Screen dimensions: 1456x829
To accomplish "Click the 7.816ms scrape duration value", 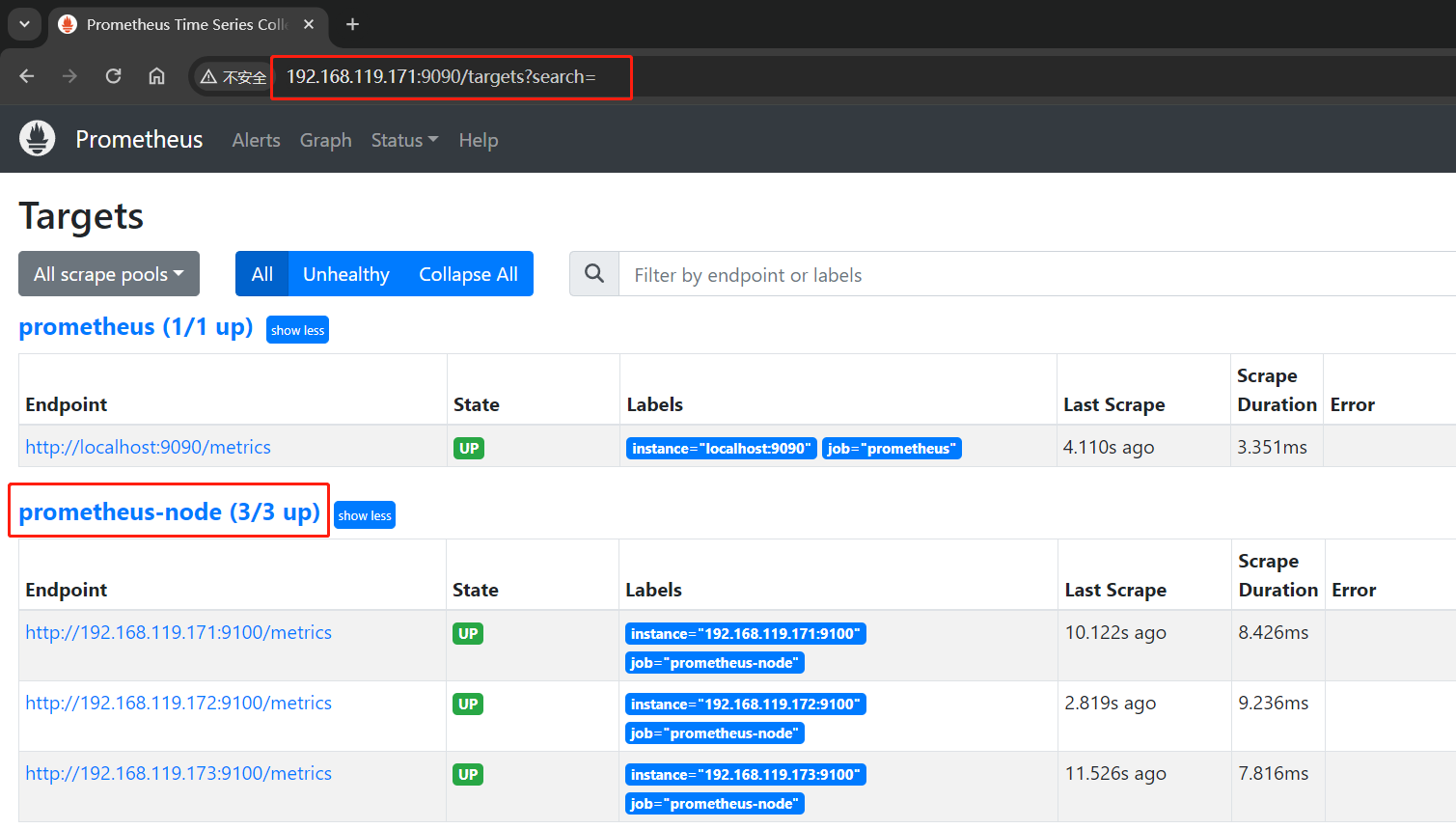I will tap(1274, 773).
